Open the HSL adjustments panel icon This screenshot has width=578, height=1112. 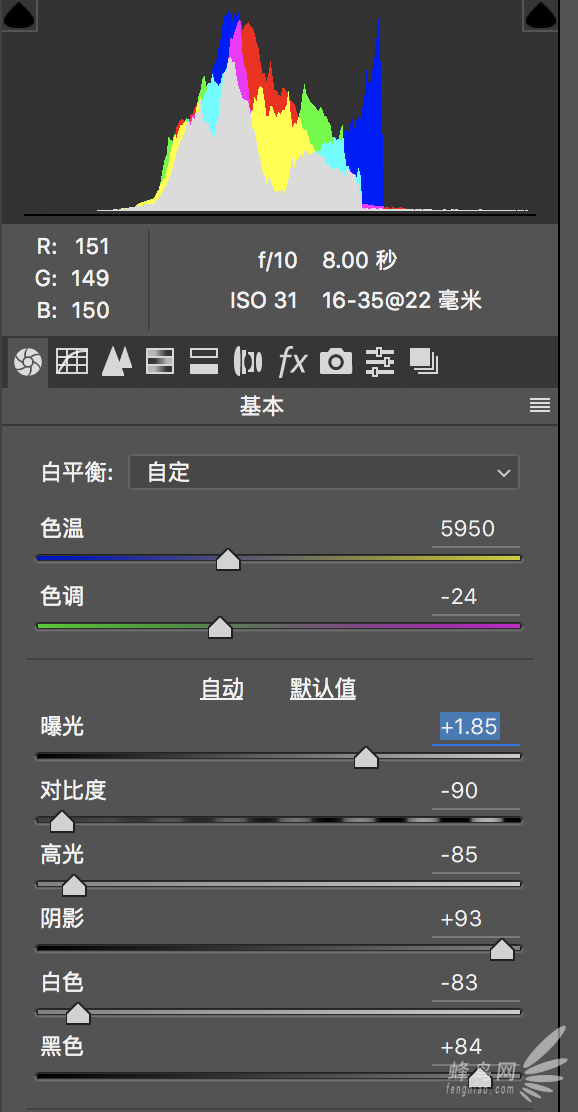click(160, 362)
